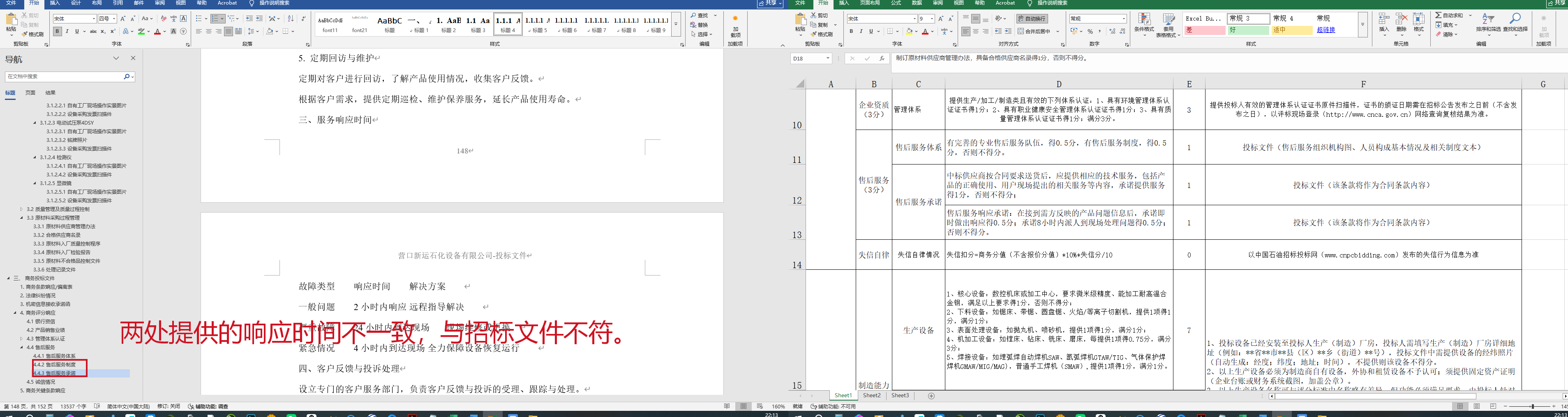Toggle superscript in Word ribbon
1568x417 pixels.
113,31
